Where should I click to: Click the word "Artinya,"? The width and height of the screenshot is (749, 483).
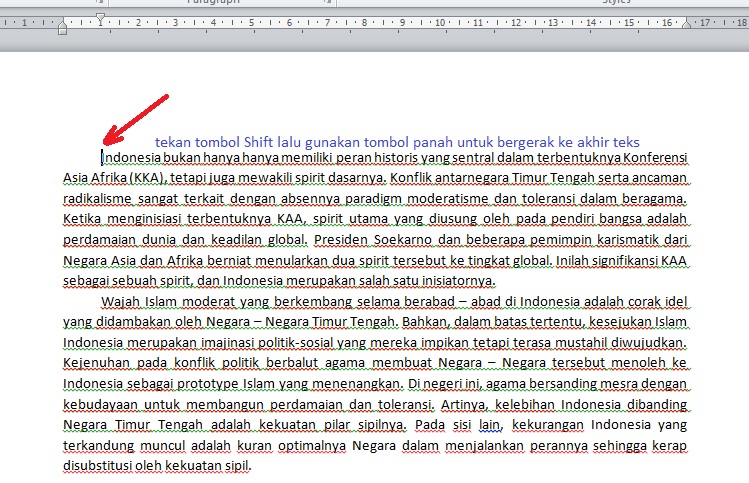(464, 405)
